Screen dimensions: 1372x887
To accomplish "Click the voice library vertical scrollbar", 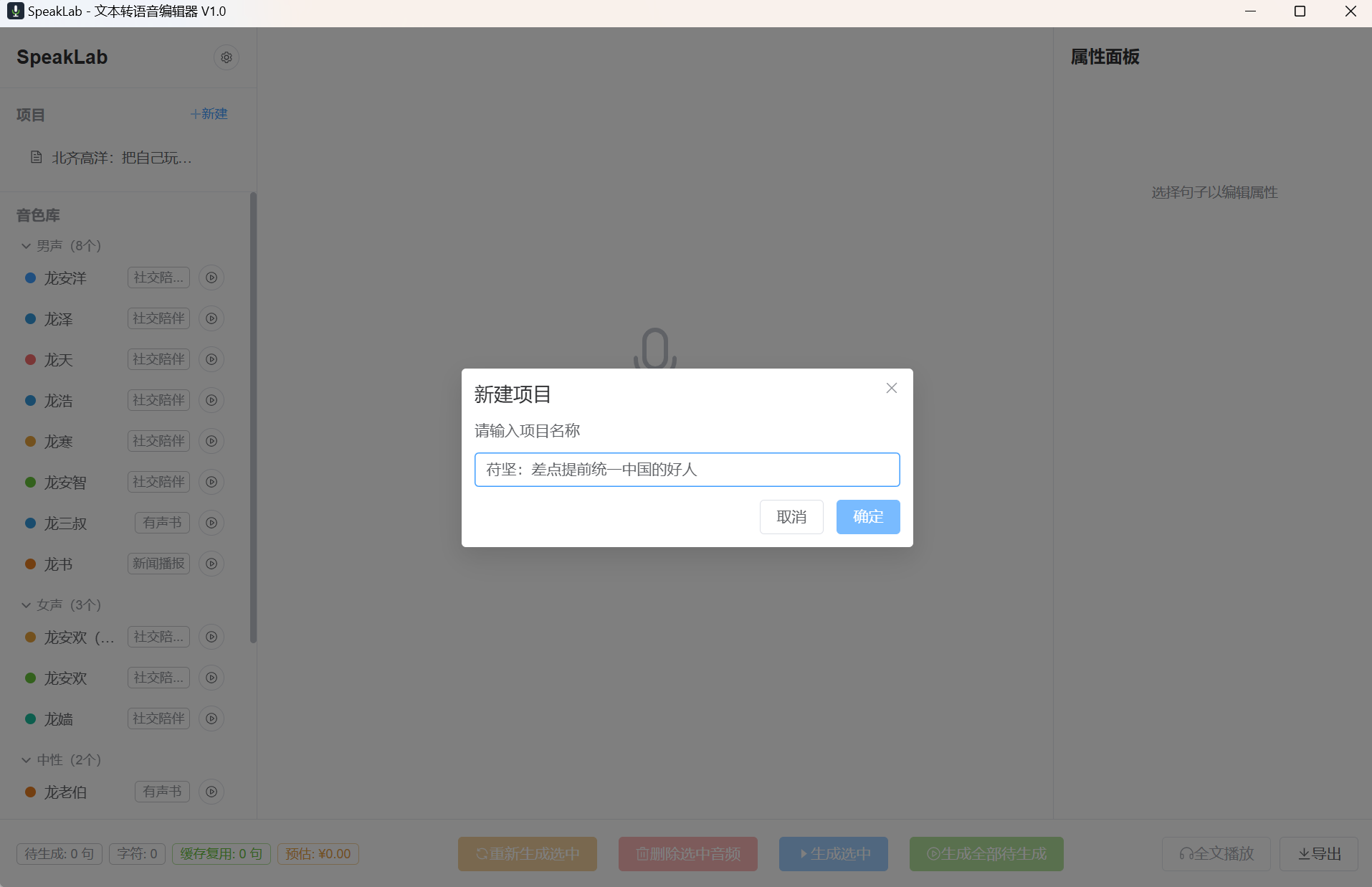I will tap(253, 418).
